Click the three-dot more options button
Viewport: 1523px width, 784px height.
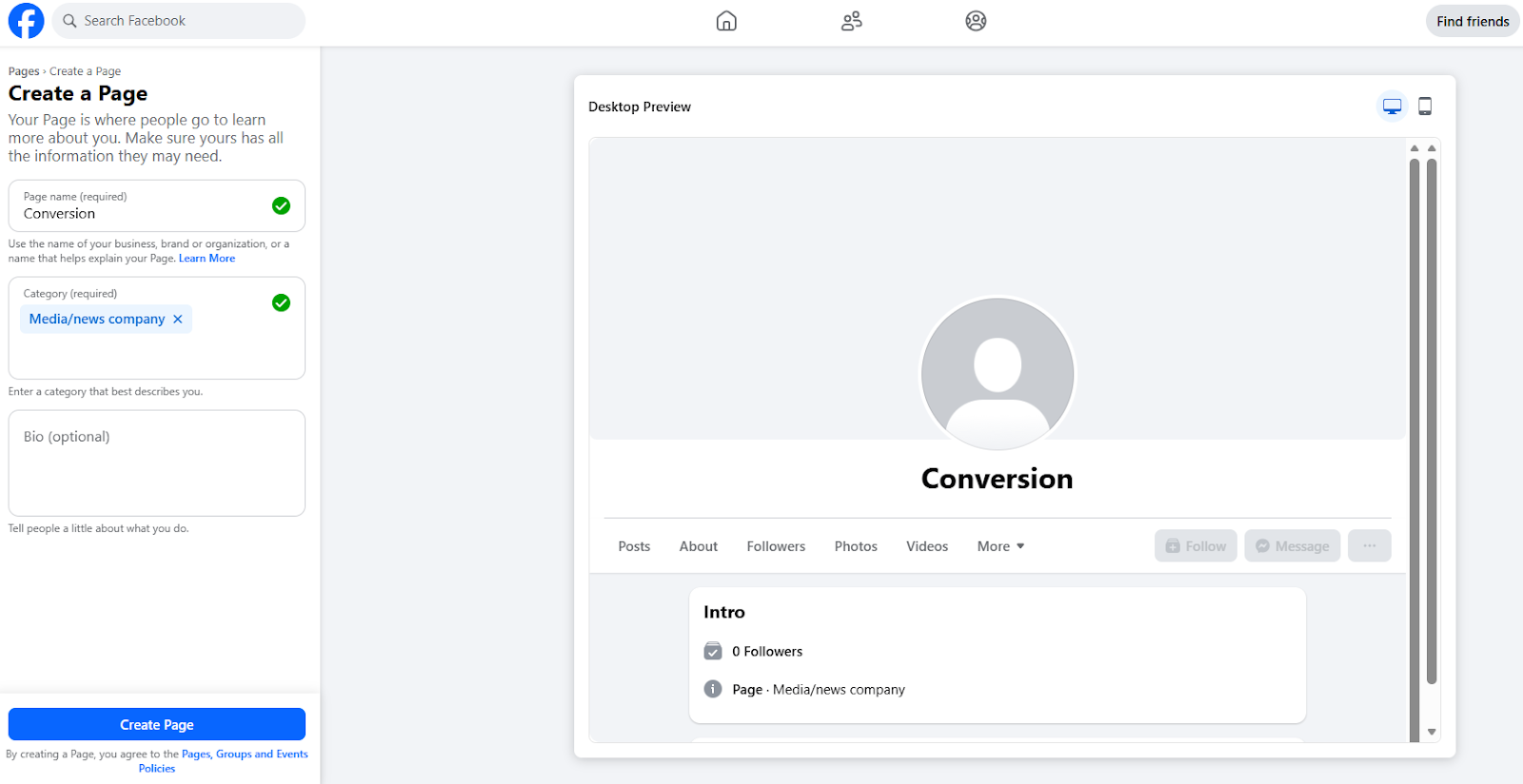point(1370,546)
